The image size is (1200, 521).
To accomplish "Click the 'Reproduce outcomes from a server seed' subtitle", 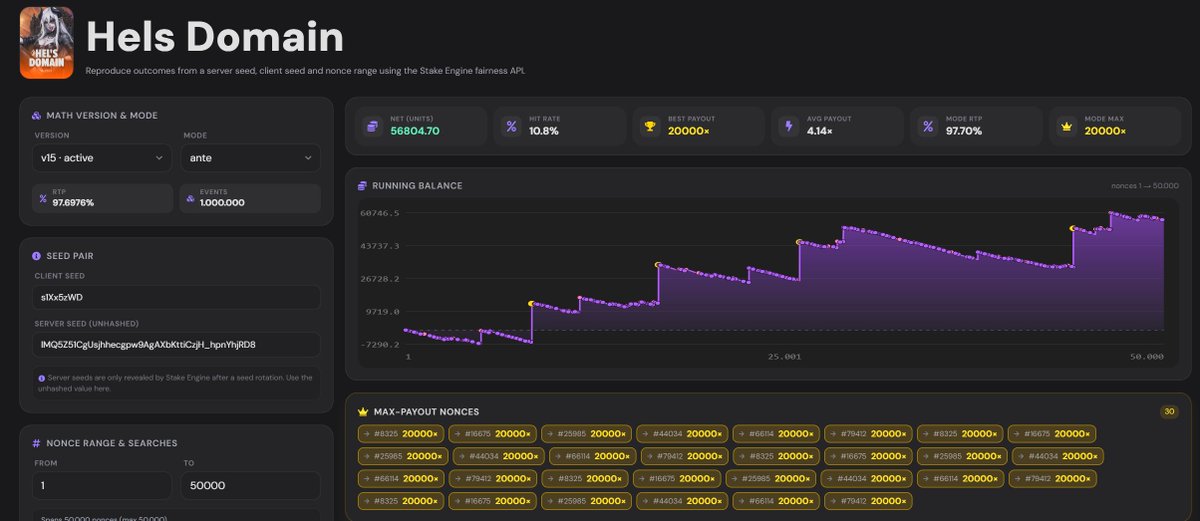I will [x=305, y=71].
